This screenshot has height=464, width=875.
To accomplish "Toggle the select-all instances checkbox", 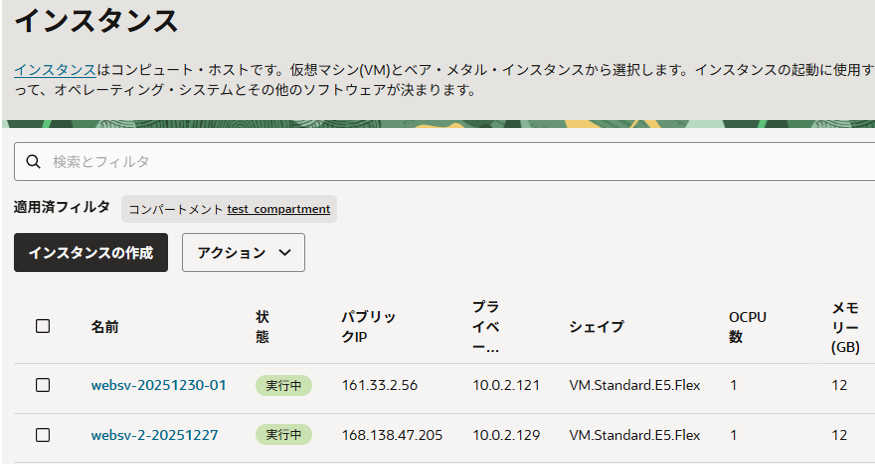I will 43,326.
